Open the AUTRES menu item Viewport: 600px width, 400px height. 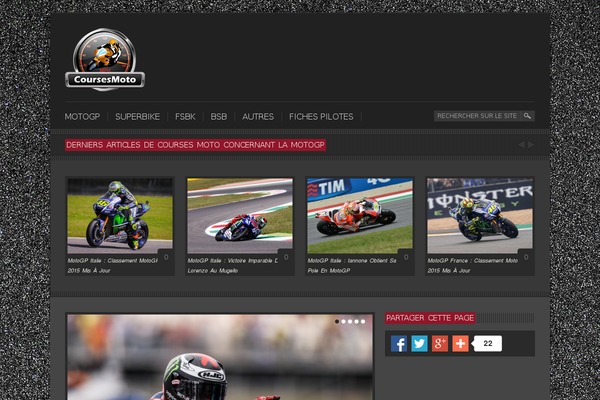tap(258, 117)
